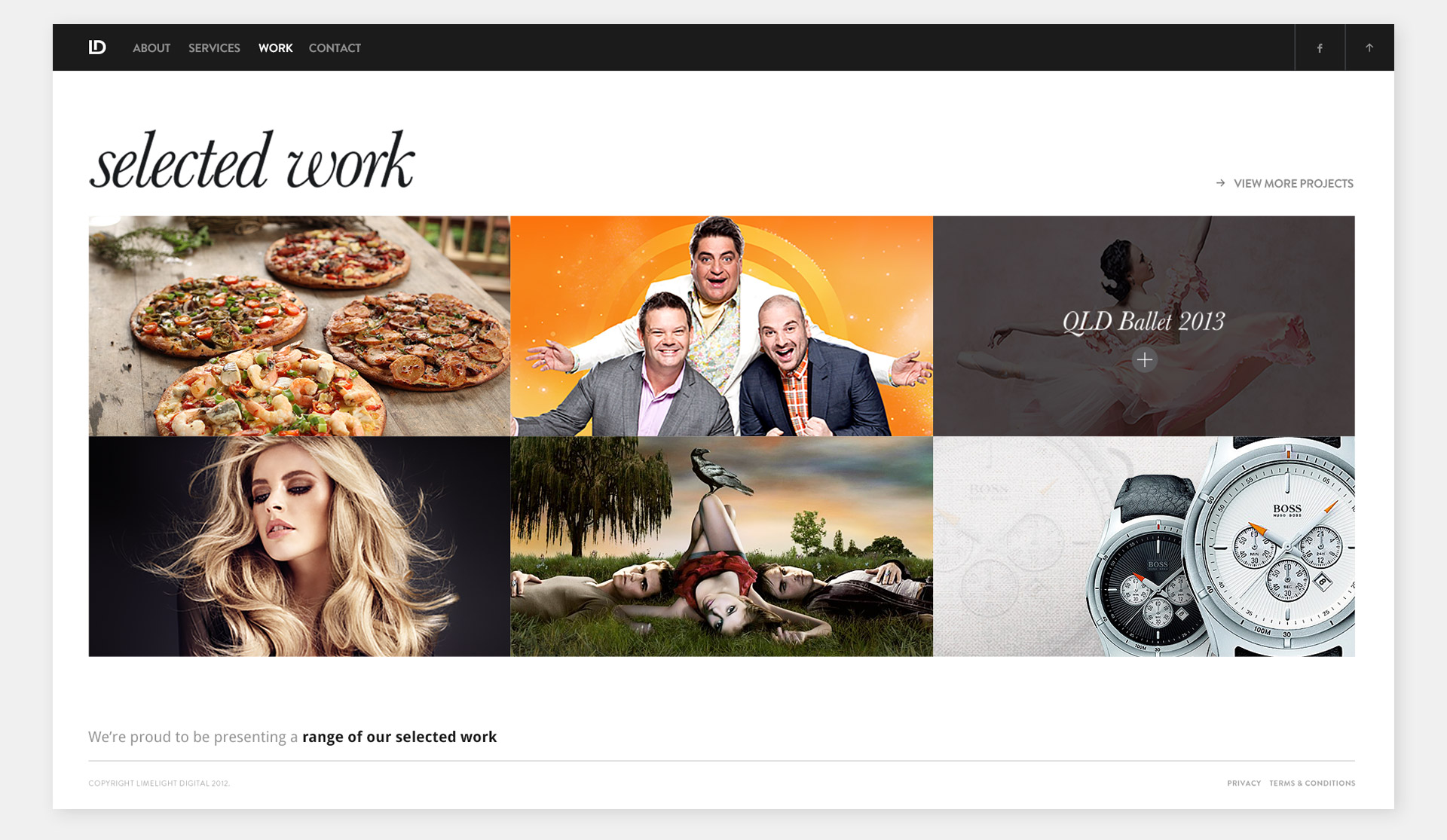The height and width of the screenshot is (840, 1447).
Task: Open the Boss watches project thumbnail
Action: coord(1143,546)
